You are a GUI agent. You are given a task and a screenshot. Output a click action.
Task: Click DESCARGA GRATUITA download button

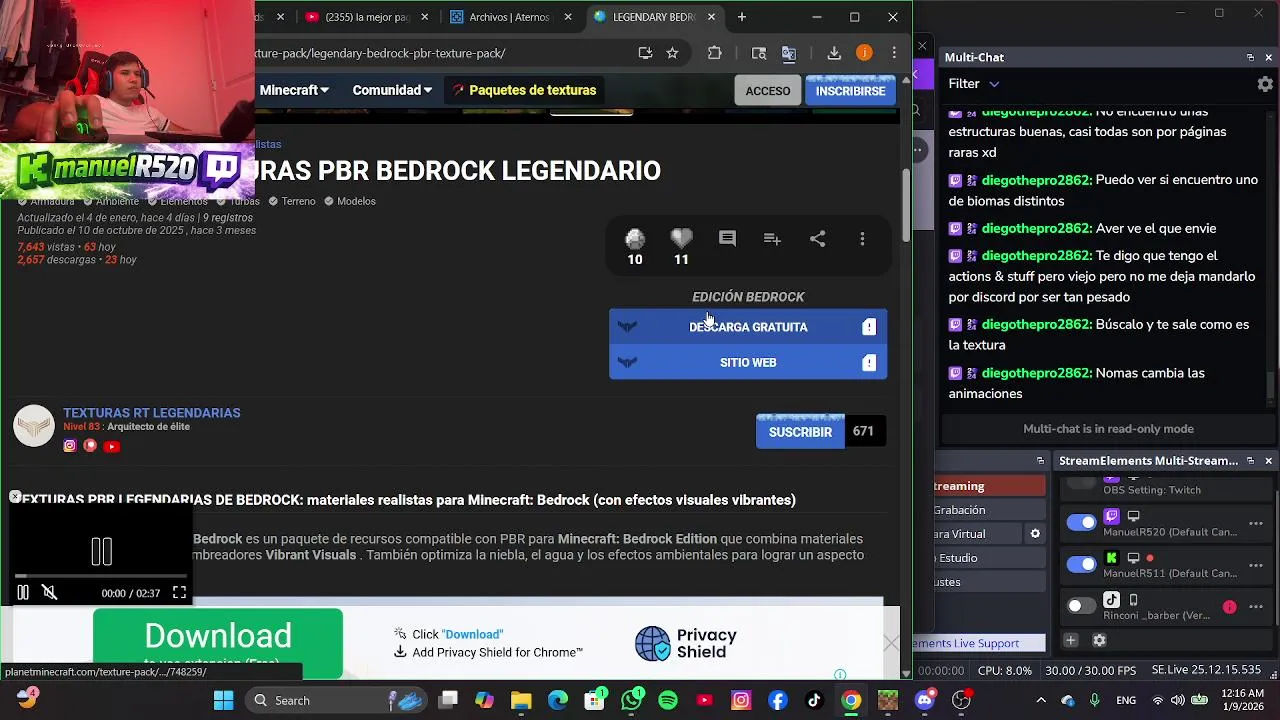(748, 327)
